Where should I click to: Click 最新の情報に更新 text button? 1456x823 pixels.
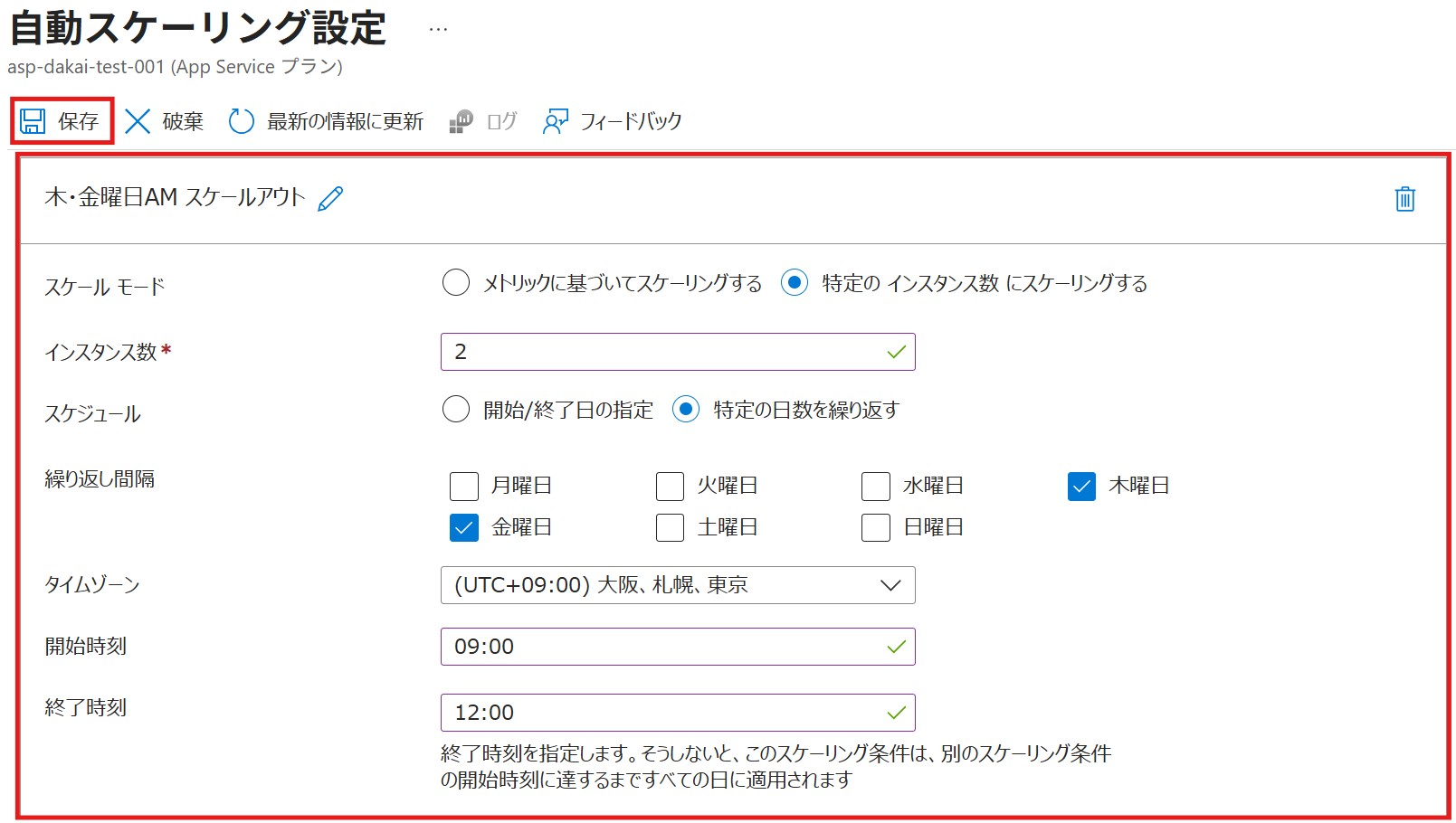coord(345,121)
